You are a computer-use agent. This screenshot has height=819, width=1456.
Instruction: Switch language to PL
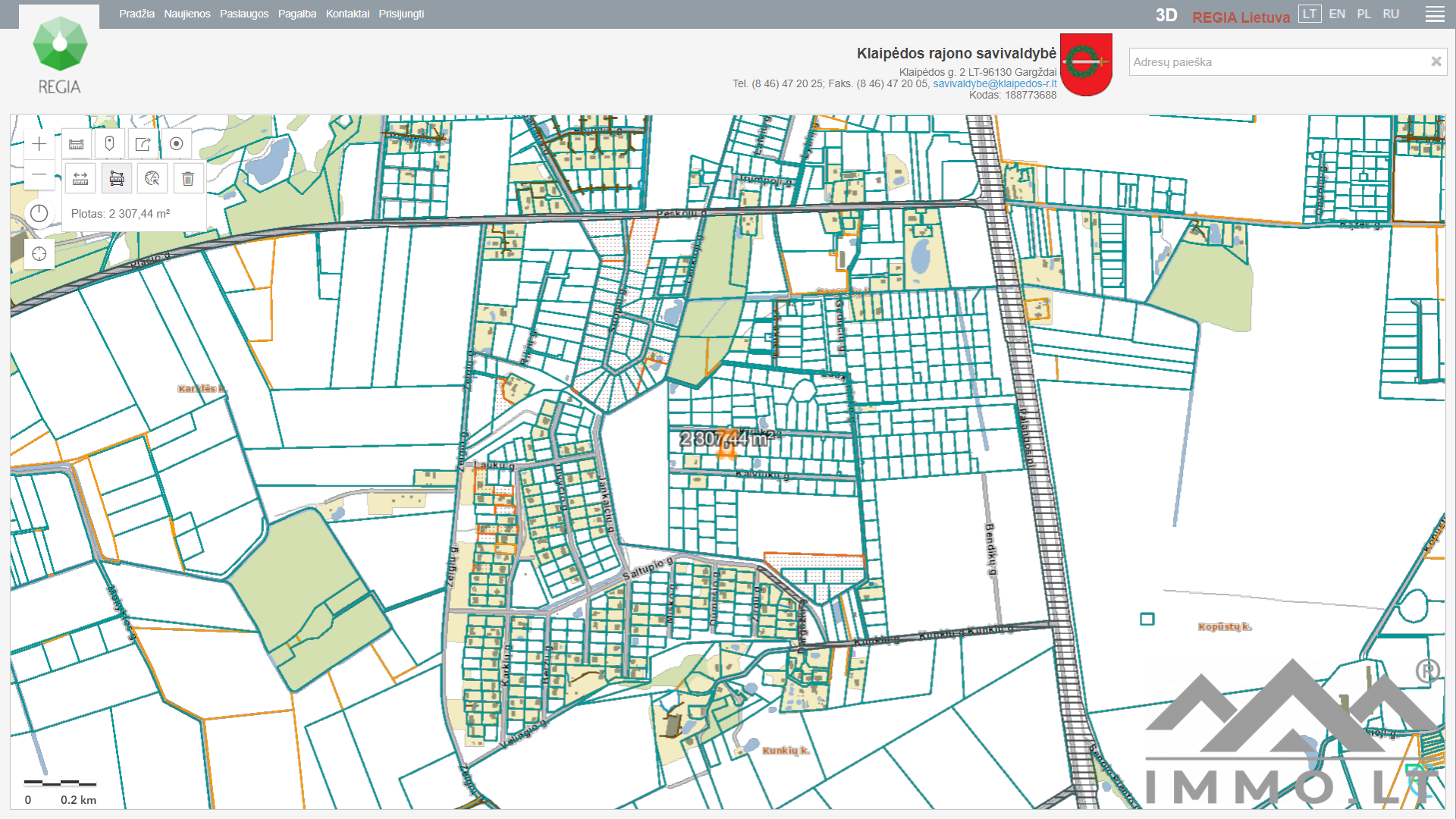[x=1364, y=14]
